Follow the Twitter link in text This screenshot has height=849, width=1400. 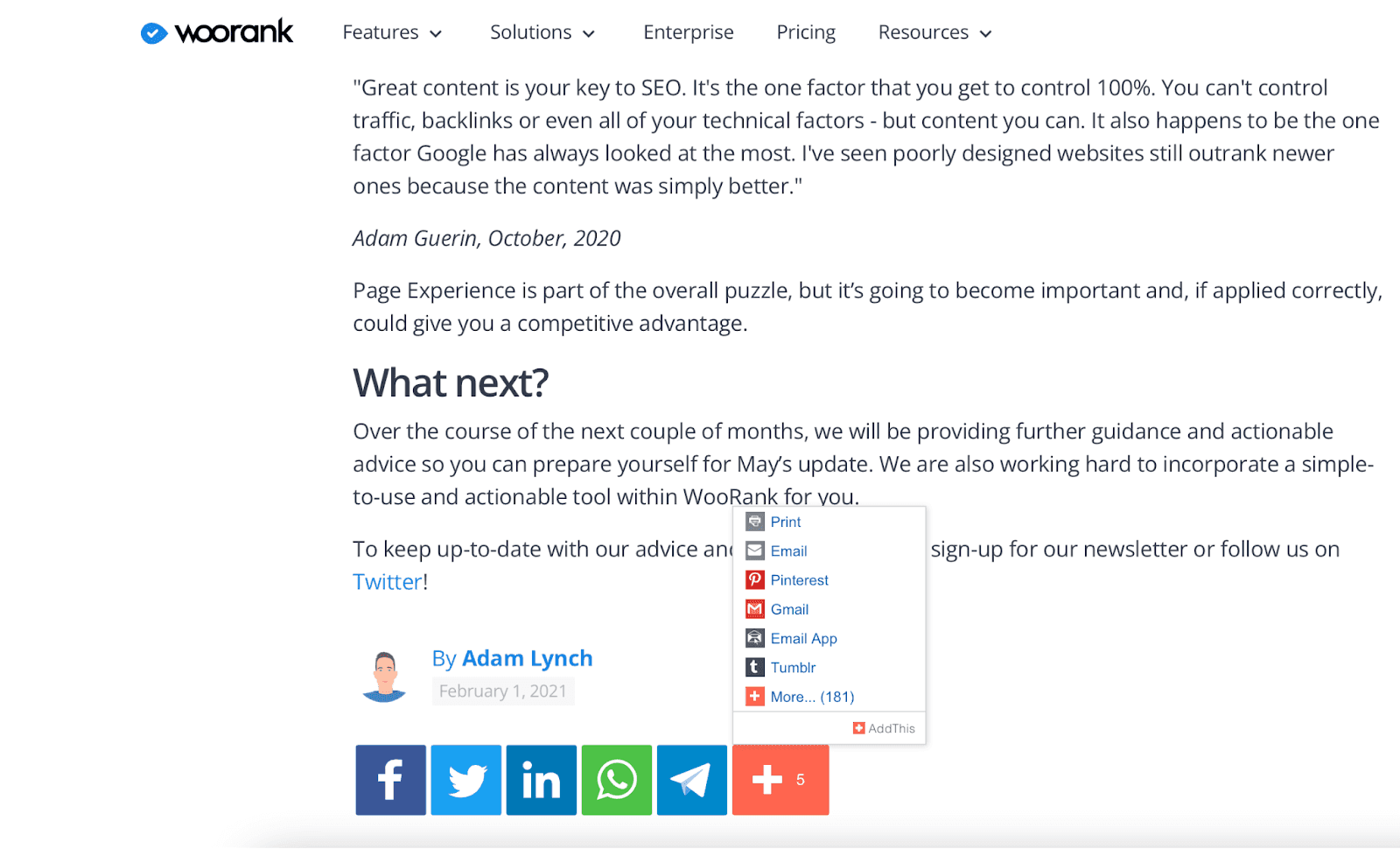(388, 582)
